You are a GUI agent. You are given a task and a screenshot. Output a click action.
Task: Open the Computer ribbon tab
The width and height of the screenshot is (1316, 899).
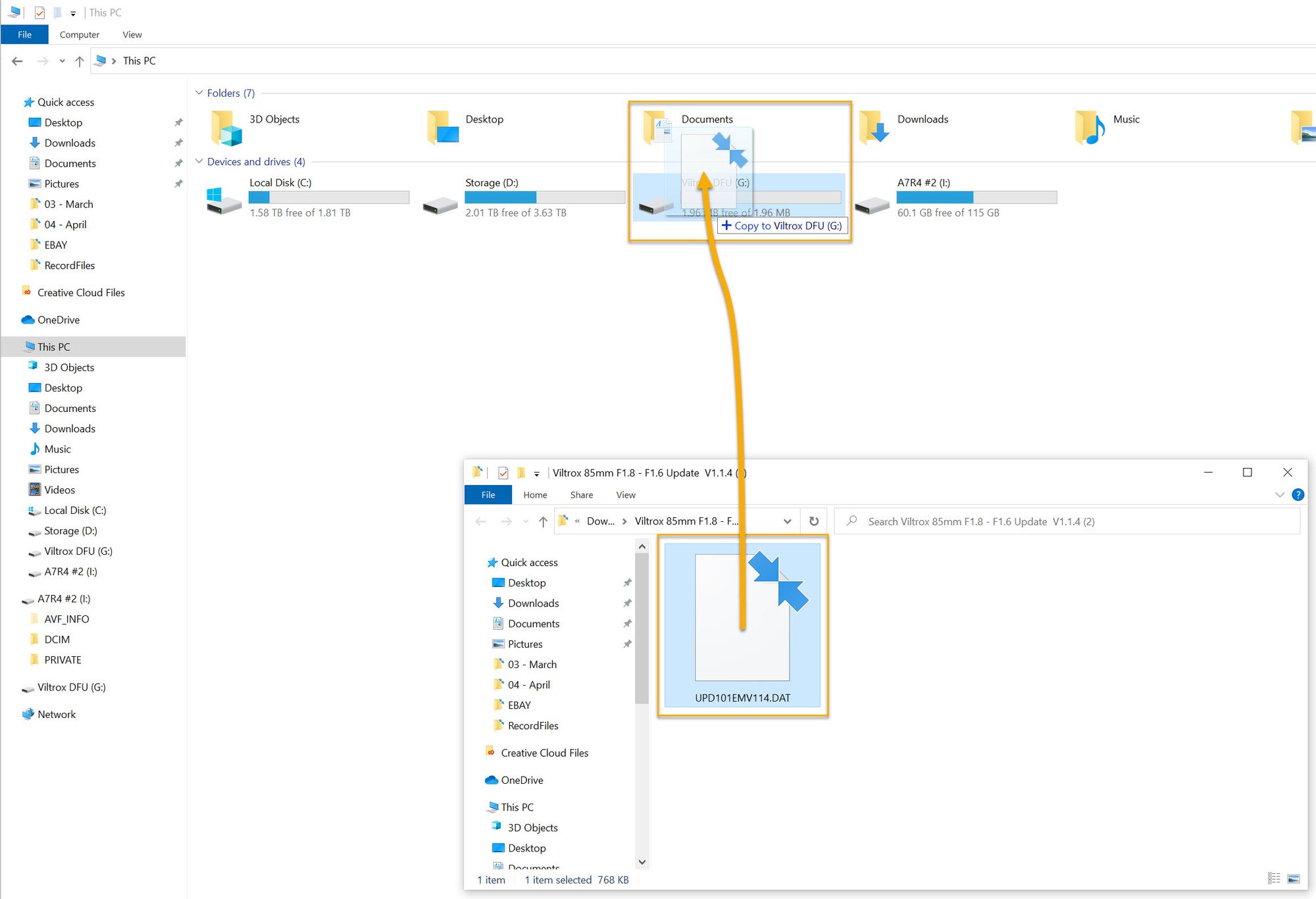click(80, 34)
